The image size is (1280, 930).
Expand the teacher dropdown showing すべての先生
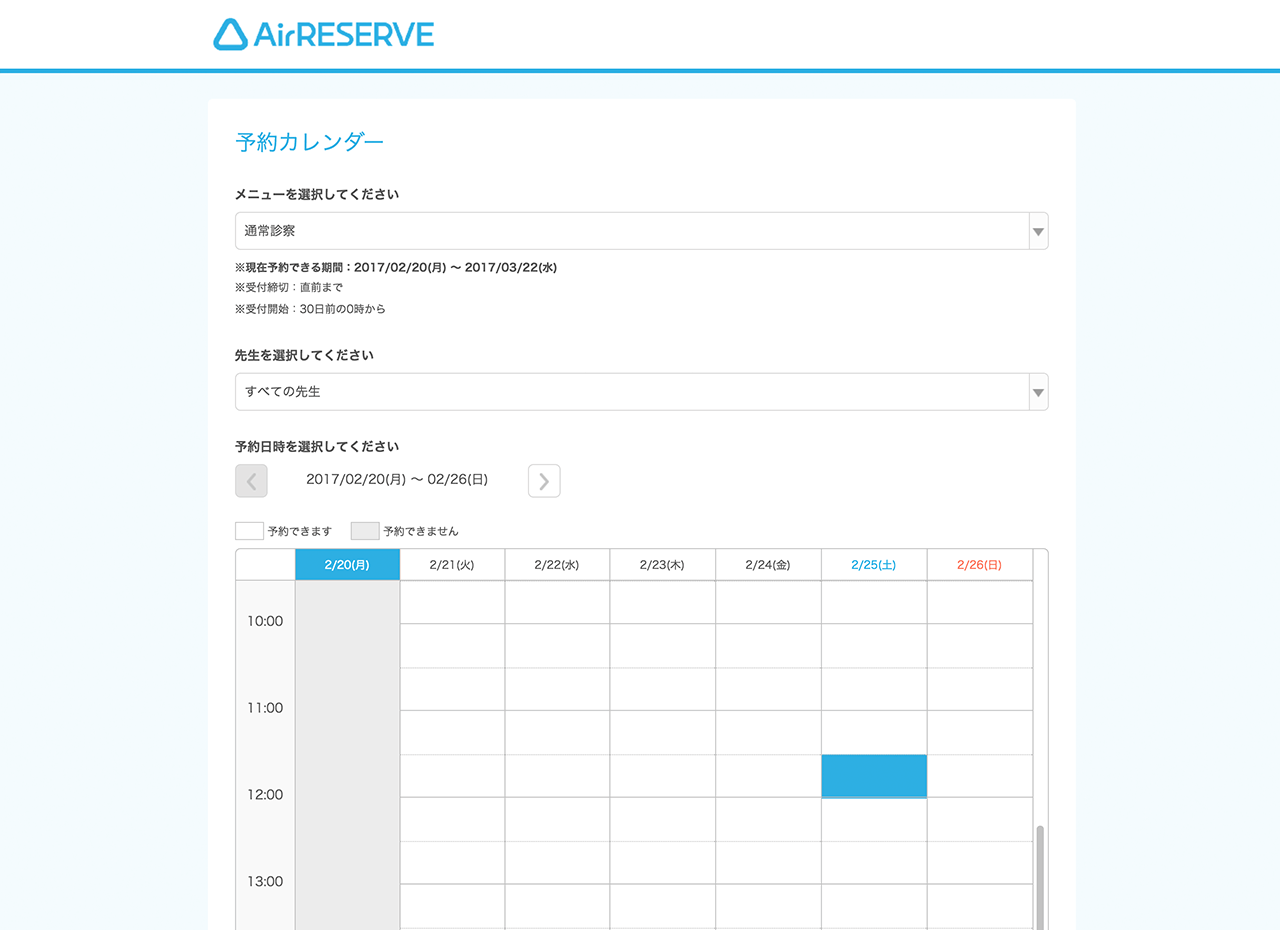[630, 392]
